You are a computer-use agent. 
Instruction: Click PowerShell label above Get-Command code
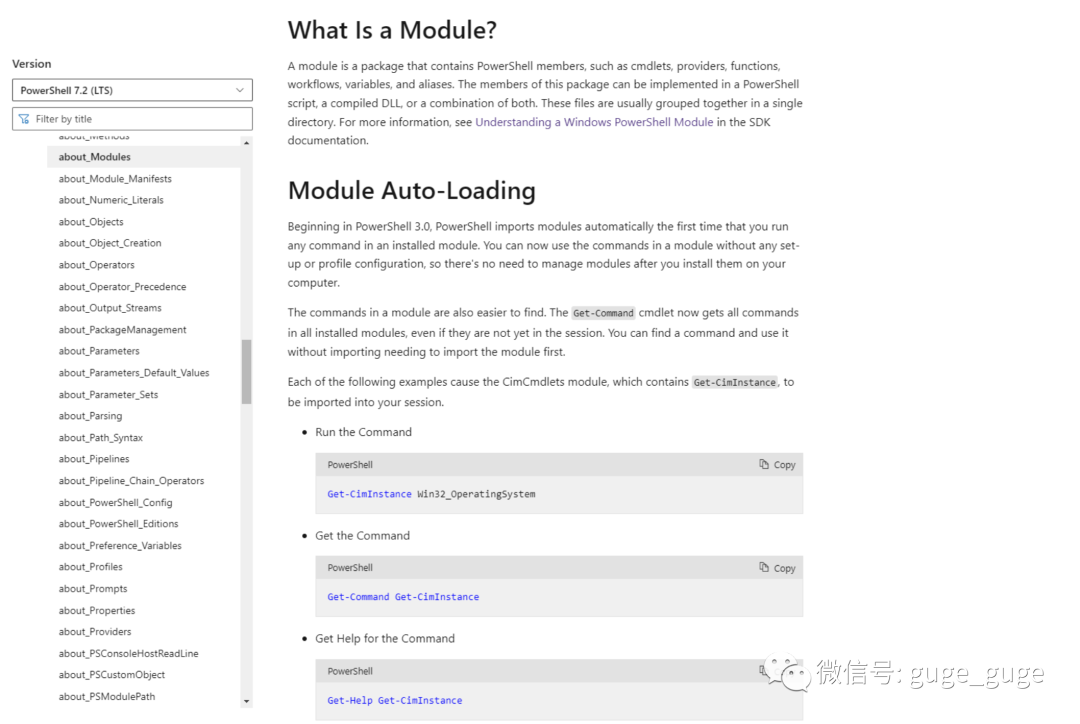tap(350, 568)
